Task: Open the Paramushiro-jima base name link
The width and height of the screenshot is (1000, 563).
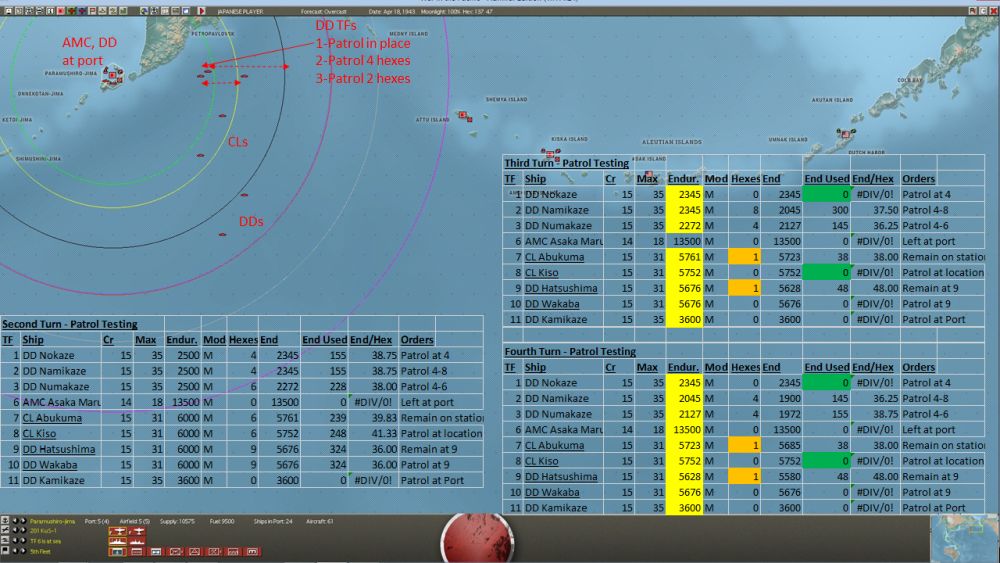Action: 52,522
